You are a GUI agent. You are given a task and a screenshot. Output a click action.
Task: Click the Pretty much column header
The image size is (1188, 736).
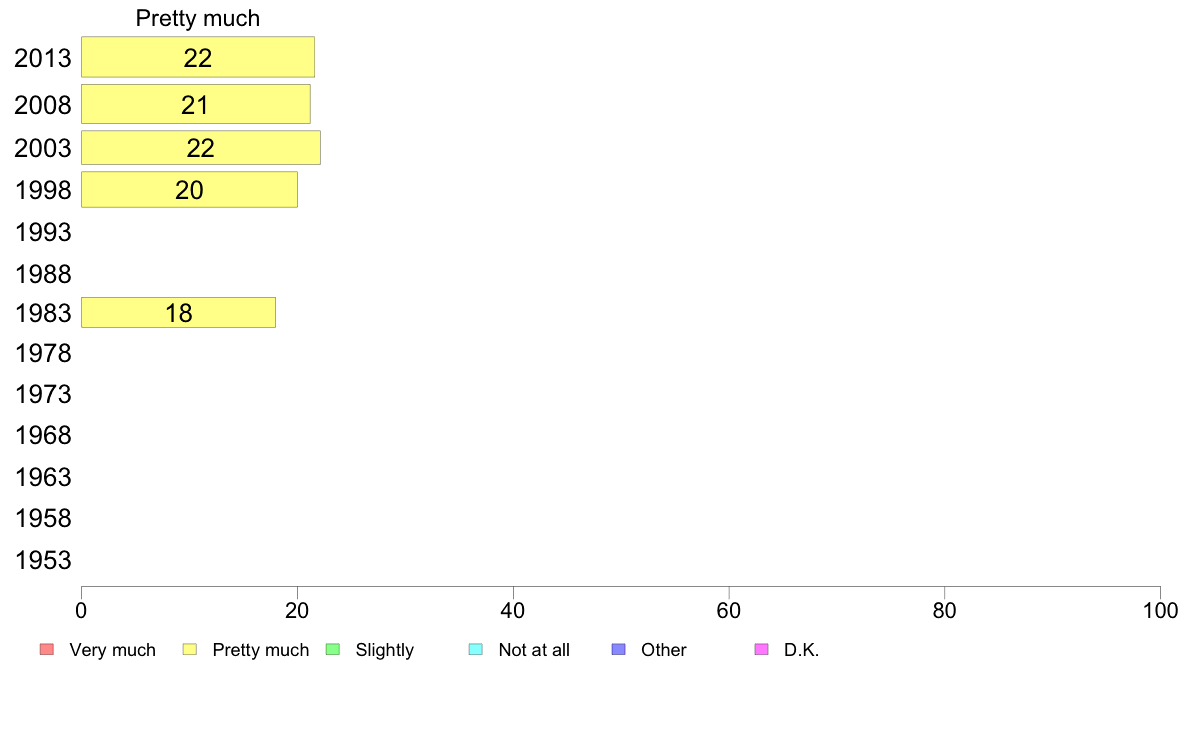(198, 18)
